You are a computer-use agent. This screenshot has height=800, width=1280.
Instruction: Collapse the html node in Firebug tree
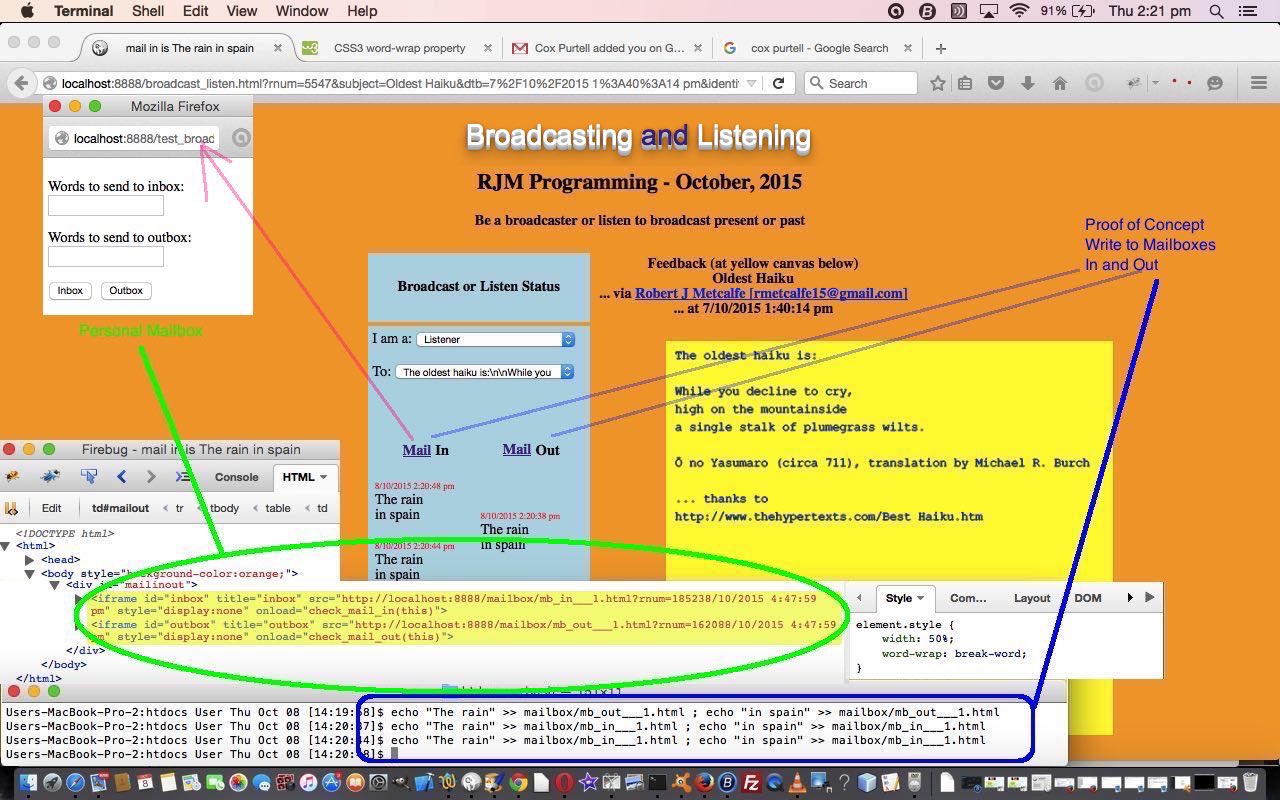coord(6,546)
